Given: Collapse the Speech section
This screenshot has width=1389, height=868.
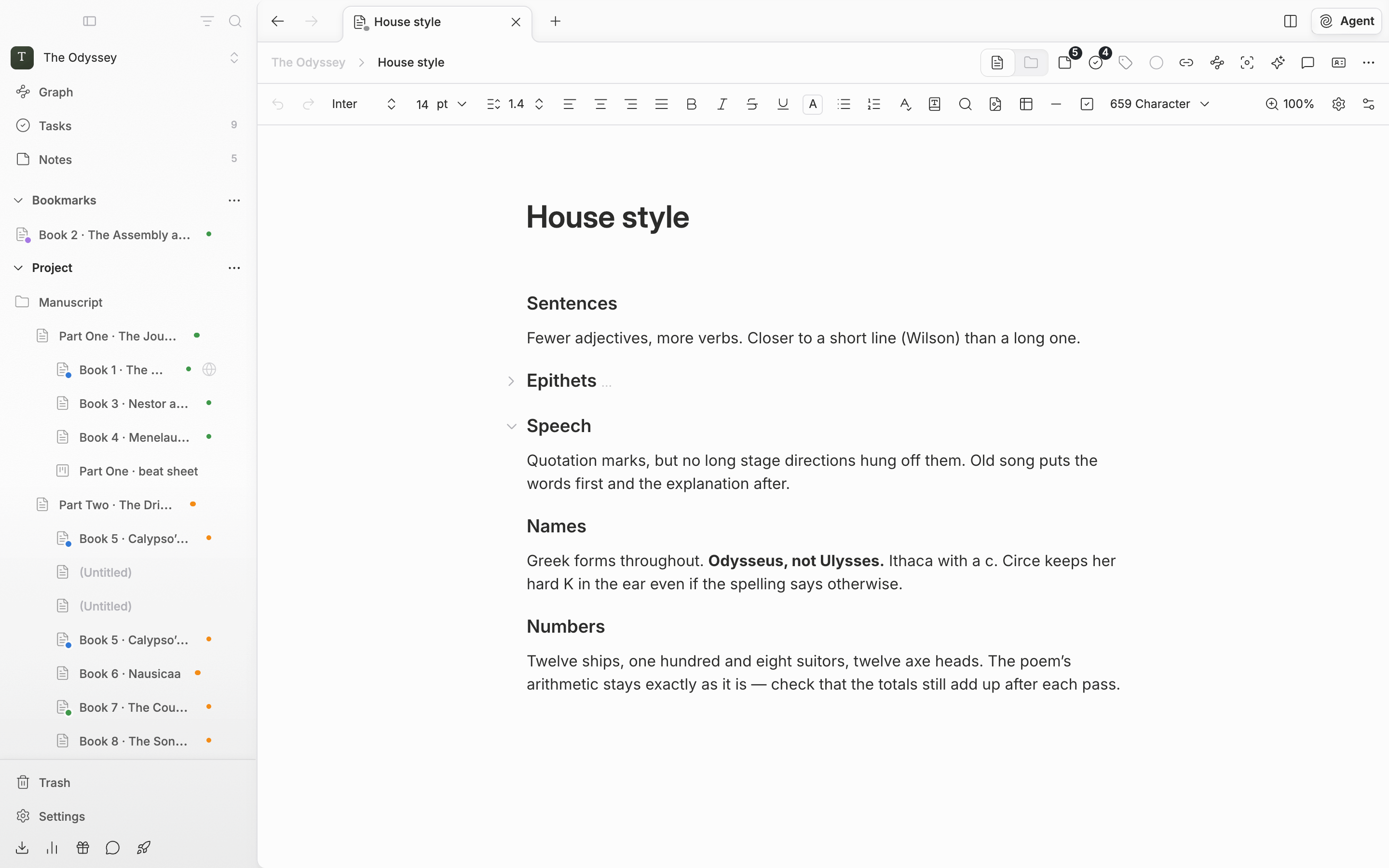Looking at the screenshot, I should [x=511, y=426].
